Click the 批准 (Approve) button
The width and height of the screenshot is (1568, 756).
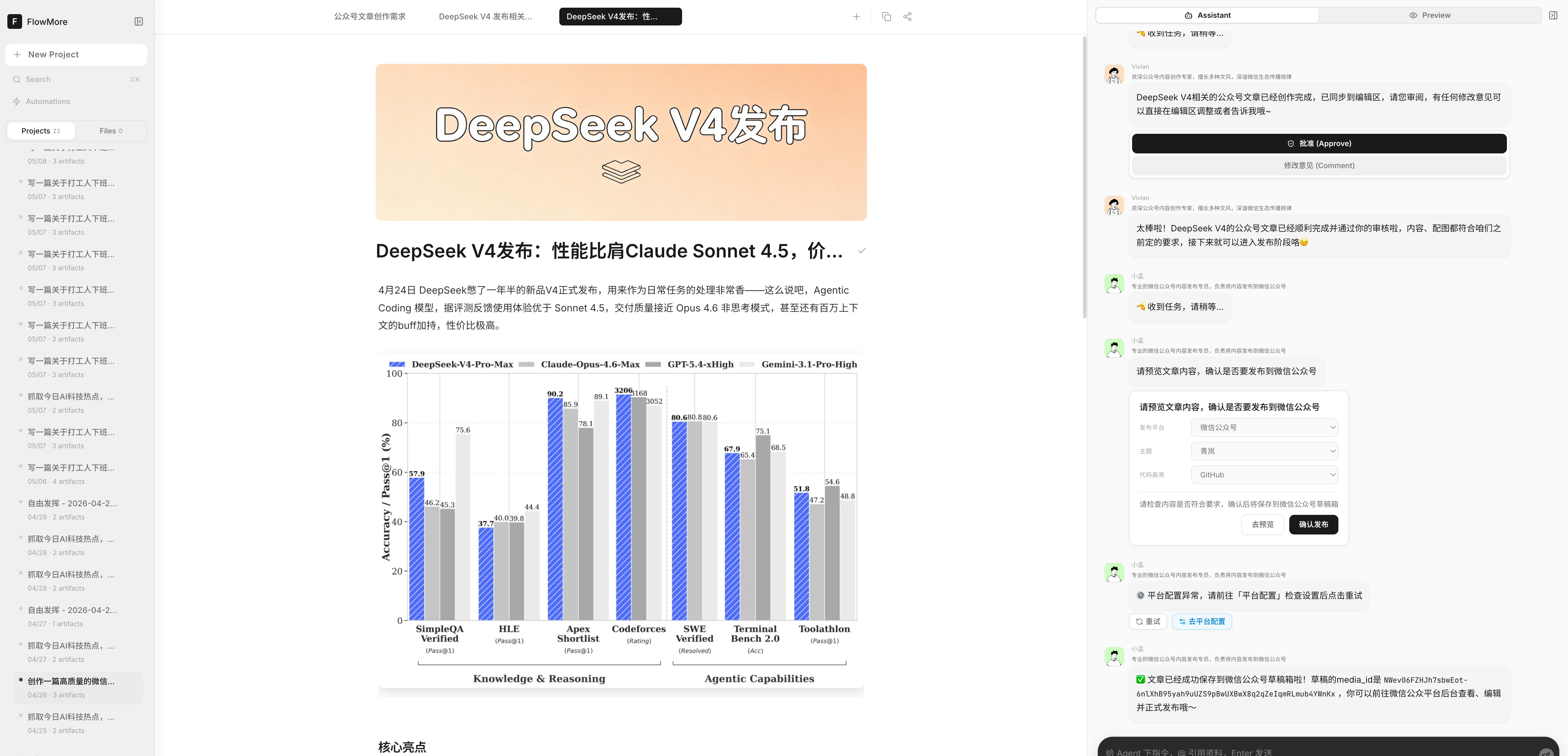1319,144
